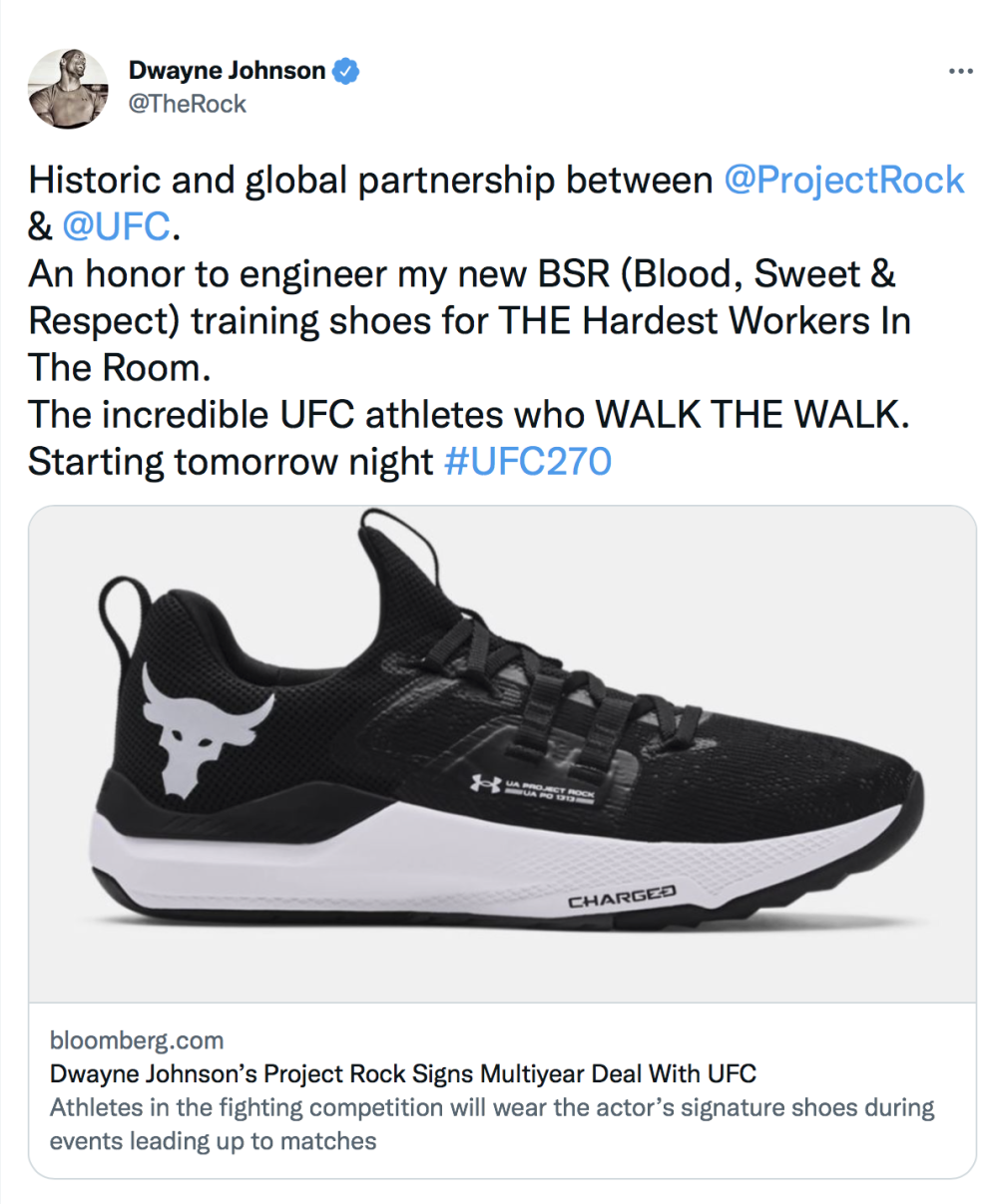The height and width of the screenshot is (1204, 1000).
Task: Click the three-dot more icon
Action: tap(961, 70)
